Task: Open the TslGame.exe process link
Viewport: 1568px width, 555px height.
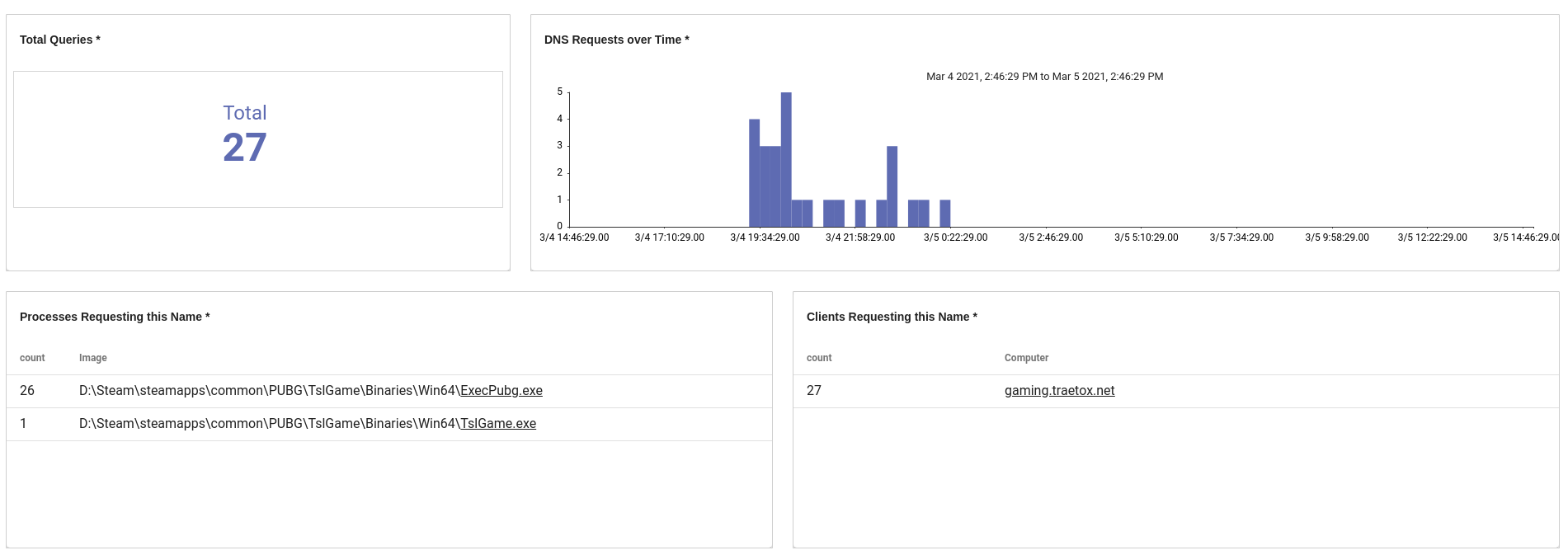Action: 497,424
